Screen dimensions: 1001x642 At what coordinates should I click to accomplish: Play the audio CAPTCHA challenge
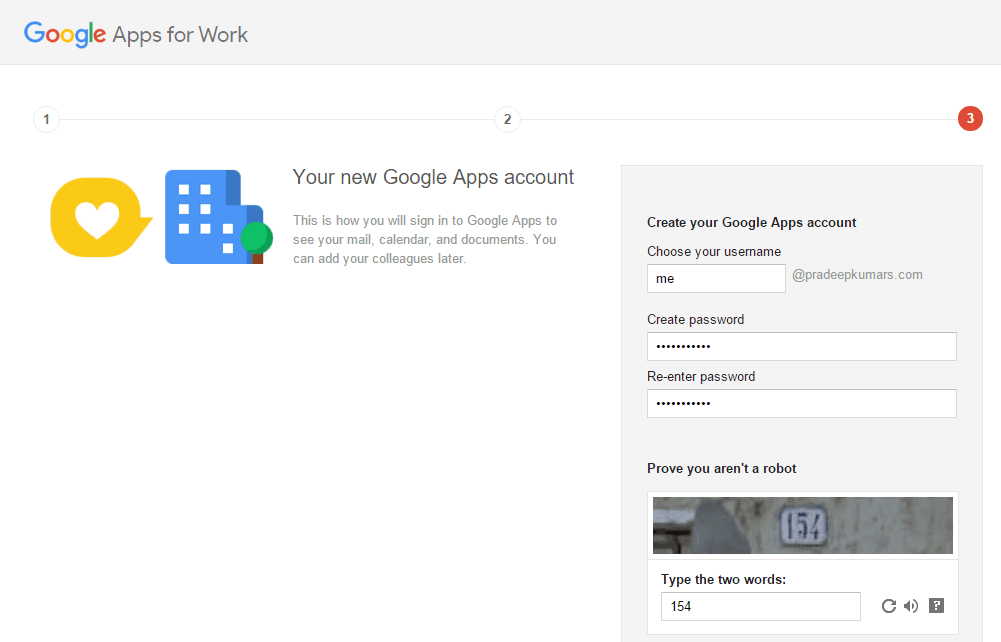pos(911,606)
